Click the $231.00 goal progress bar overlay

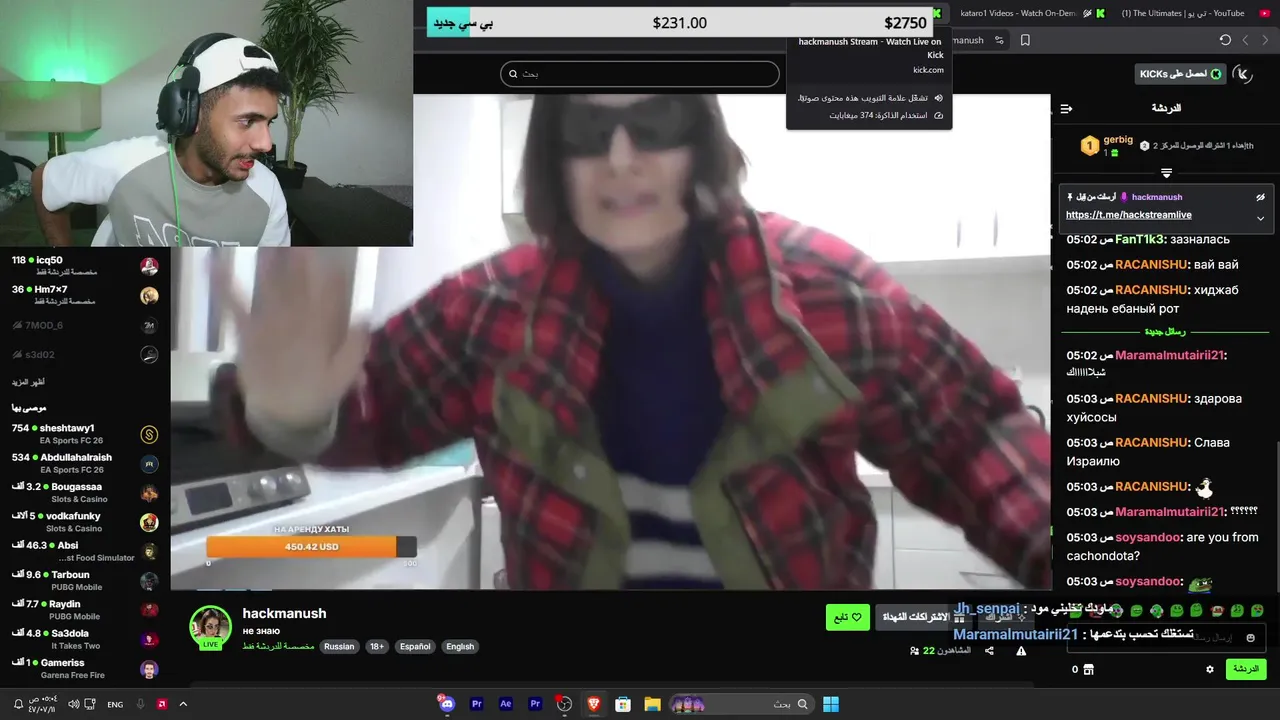(x=680, y=22)
